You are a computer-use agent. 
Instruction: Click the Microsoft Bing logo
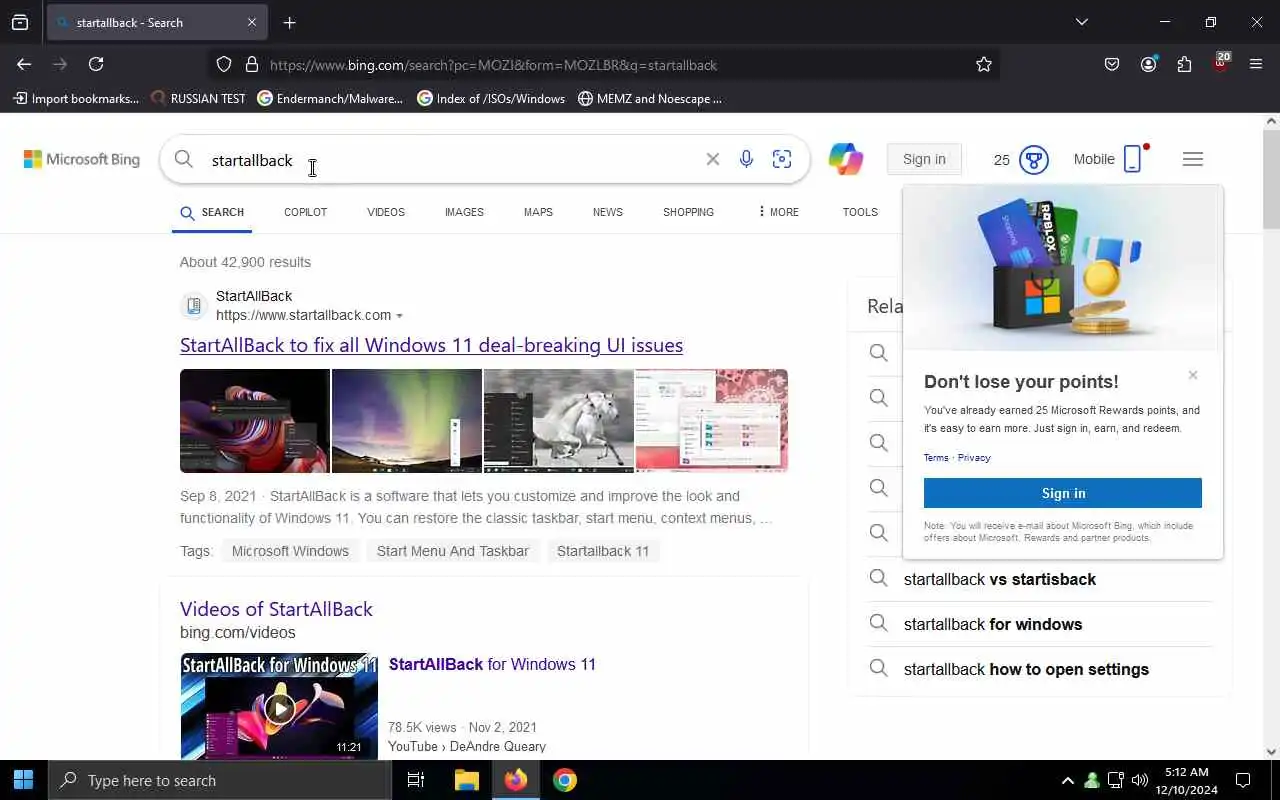(82, 159)
